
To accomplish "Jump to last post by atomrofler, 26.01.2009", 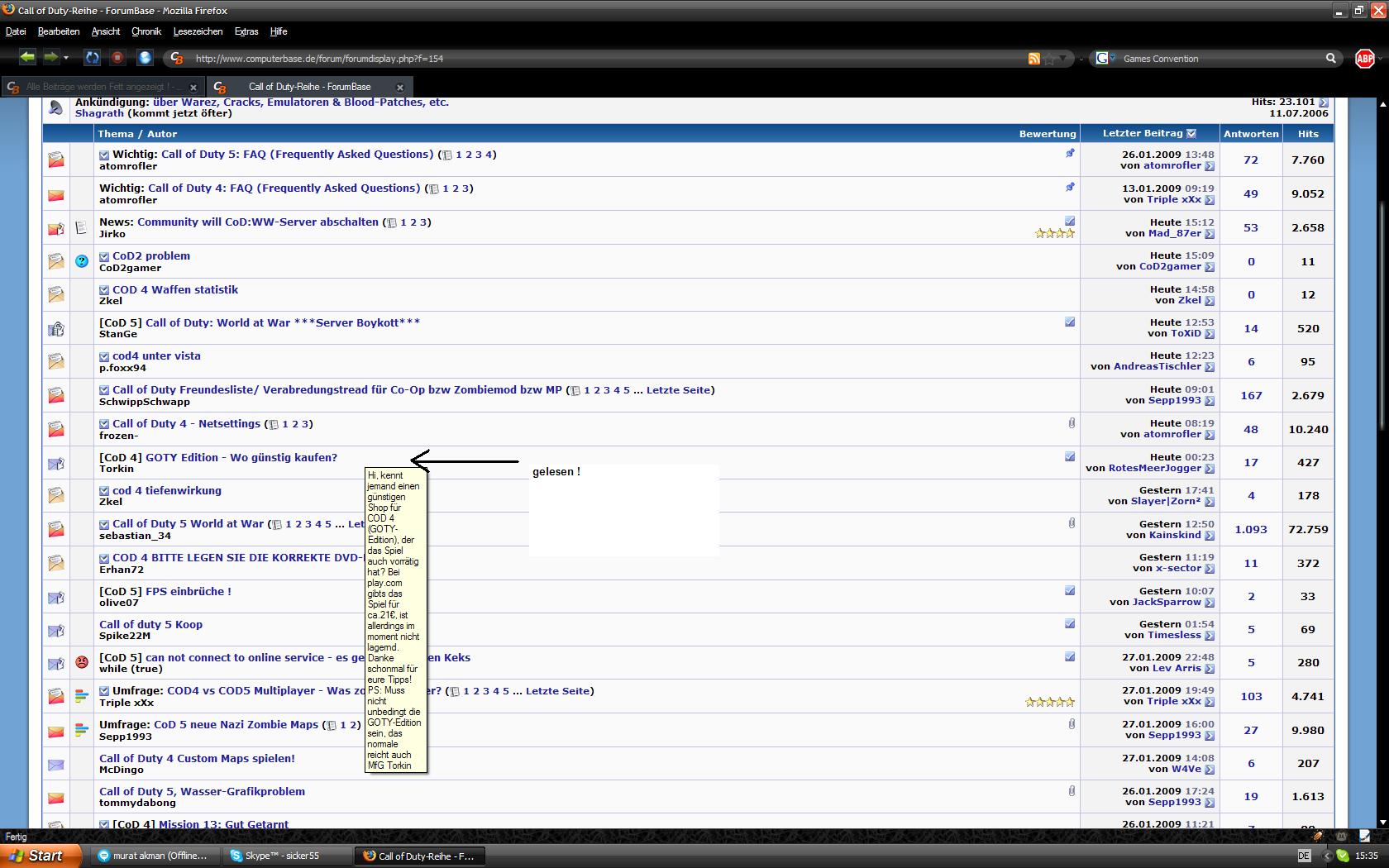I will pos(1210,166).
